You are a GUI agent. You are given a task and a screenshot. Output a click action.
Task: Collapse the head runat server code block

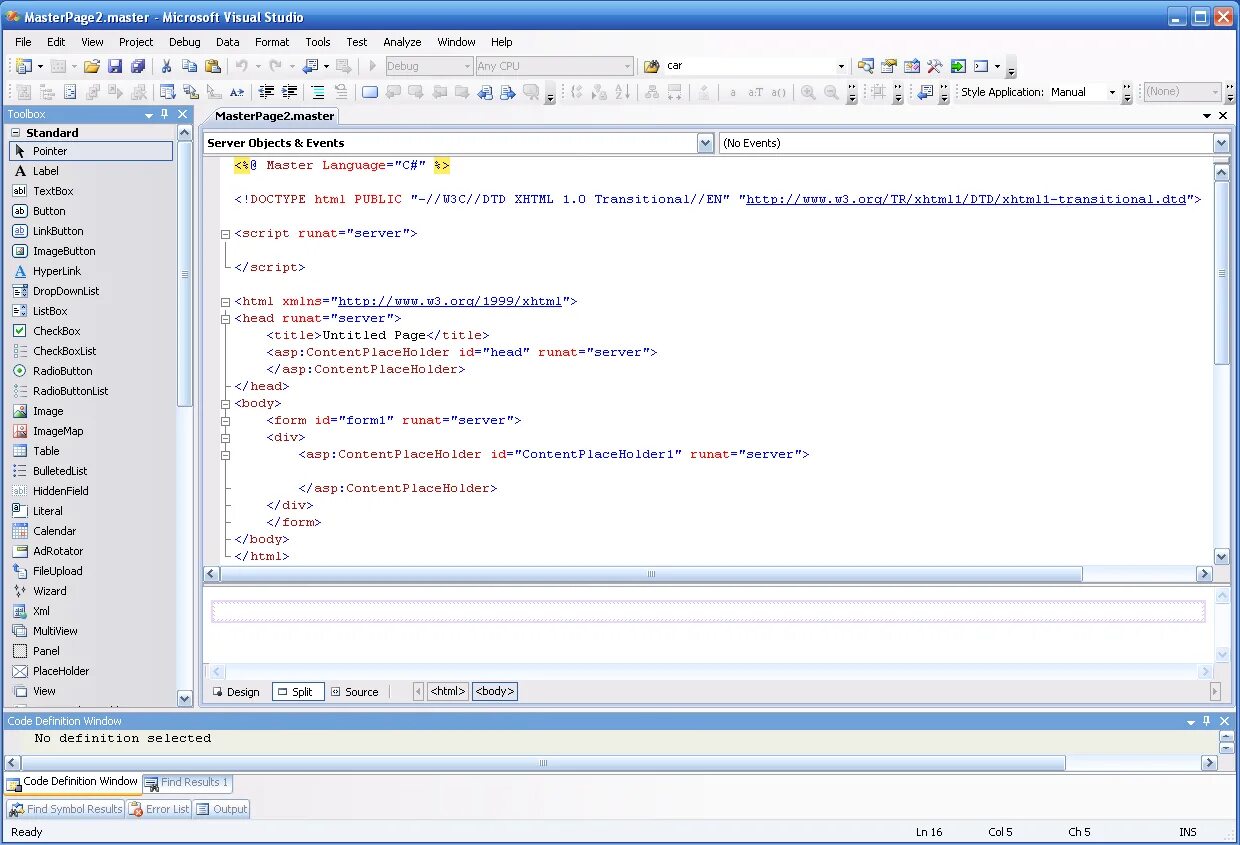[225, 318]
